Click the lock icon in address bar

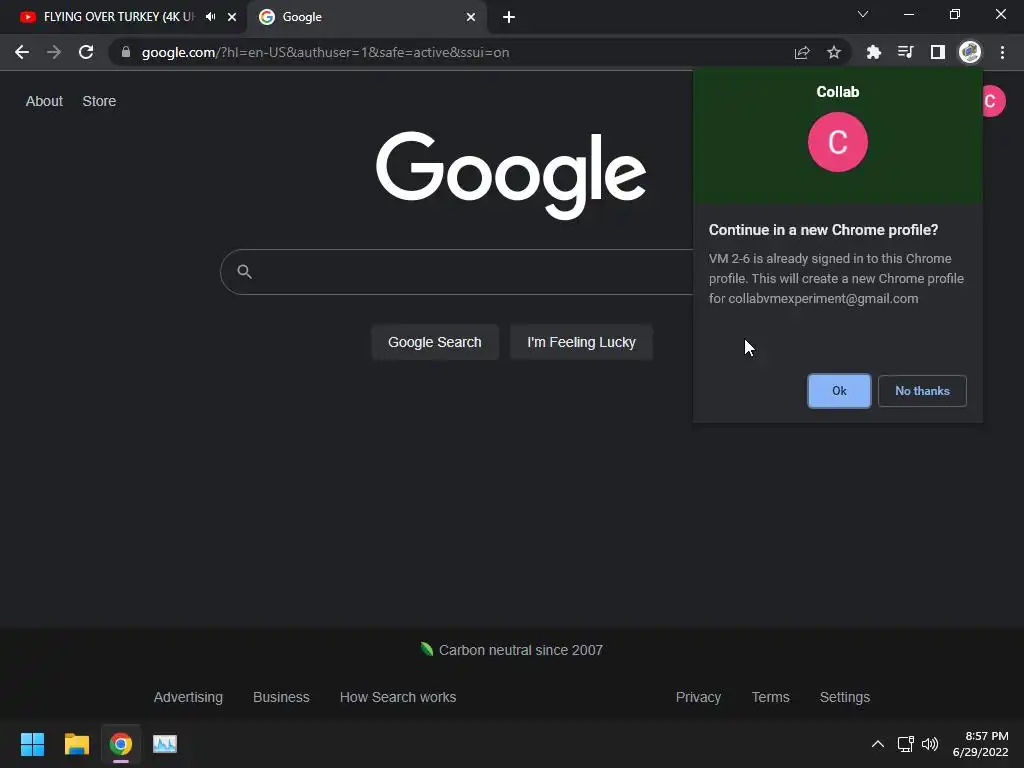(126, 52)
